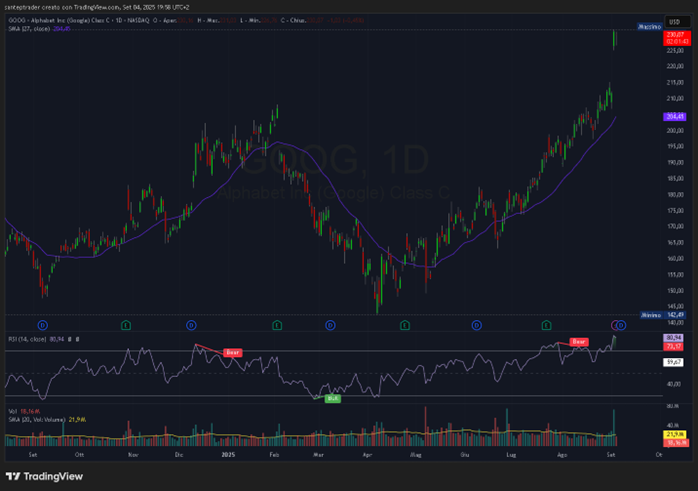Select the SMA (27, close) indicator legend
Image resolution: width=698 pixels, height=491 pixels.
39,29
